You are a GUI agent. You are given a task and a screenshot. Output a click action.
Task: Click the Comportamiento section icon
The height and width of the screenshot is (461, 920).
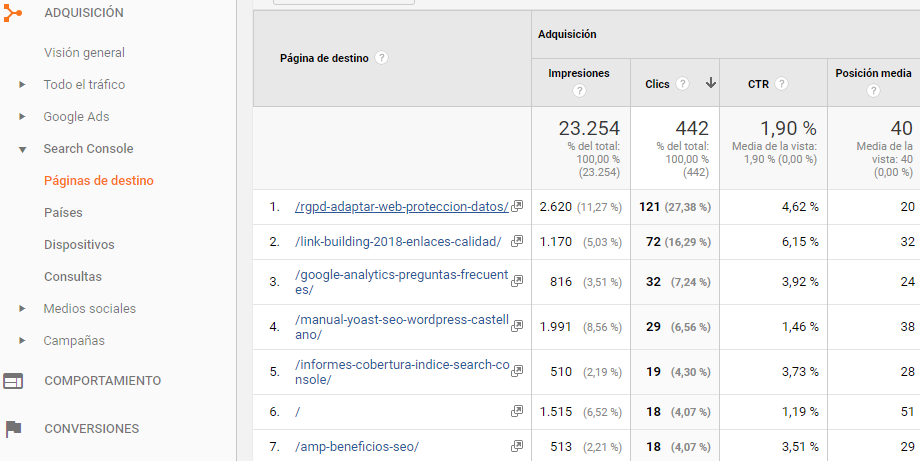point(12,381)
